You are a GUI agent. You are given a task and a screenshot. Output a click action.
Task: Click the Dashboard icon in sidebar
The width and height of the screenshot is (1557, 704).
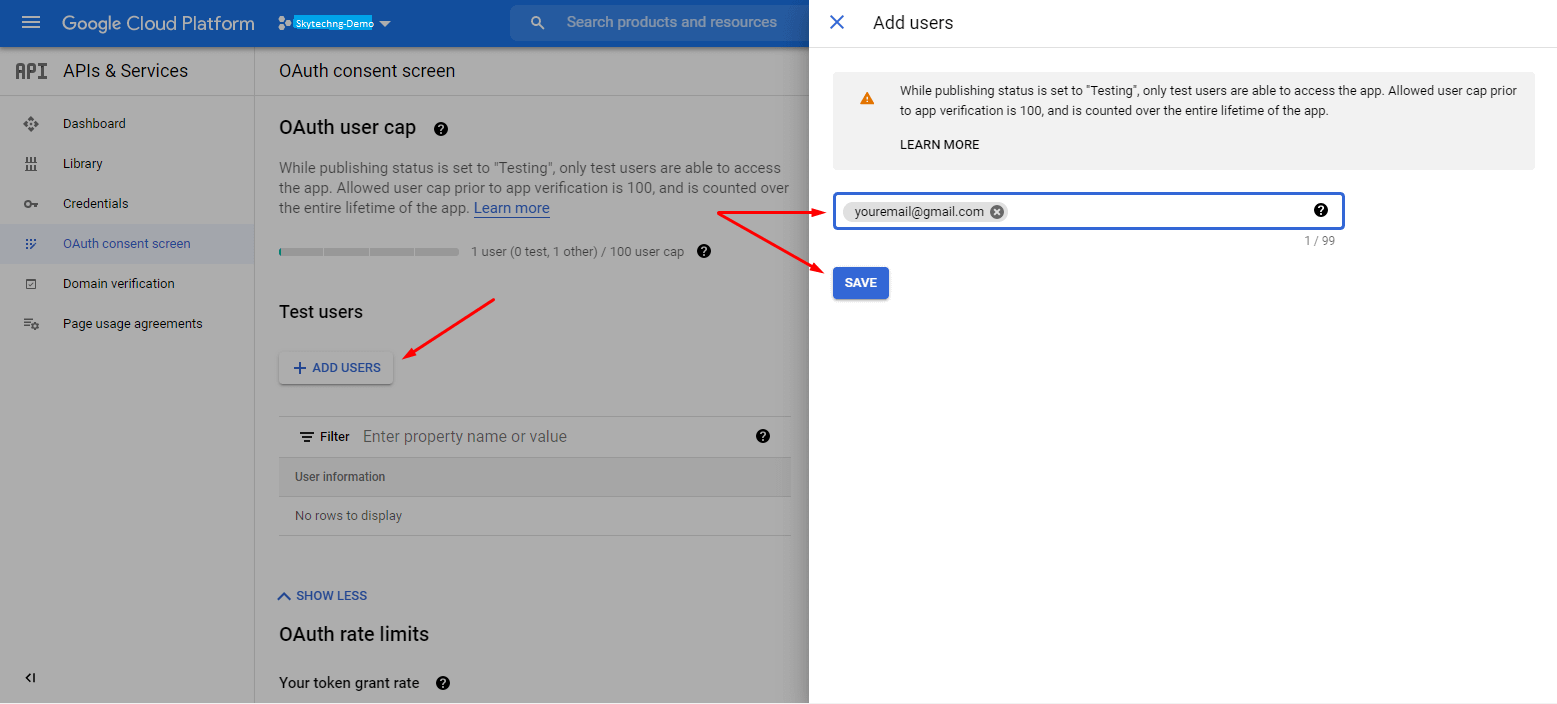[31, 124]
